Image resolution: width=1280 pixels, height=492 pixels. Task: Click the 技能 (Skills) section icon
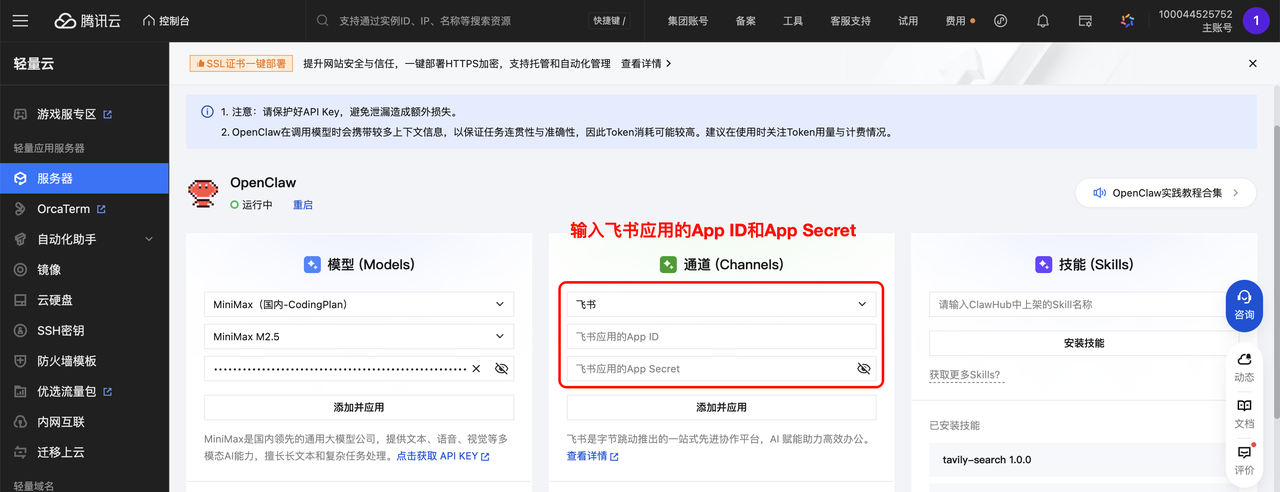click(x=1043, y=264)
